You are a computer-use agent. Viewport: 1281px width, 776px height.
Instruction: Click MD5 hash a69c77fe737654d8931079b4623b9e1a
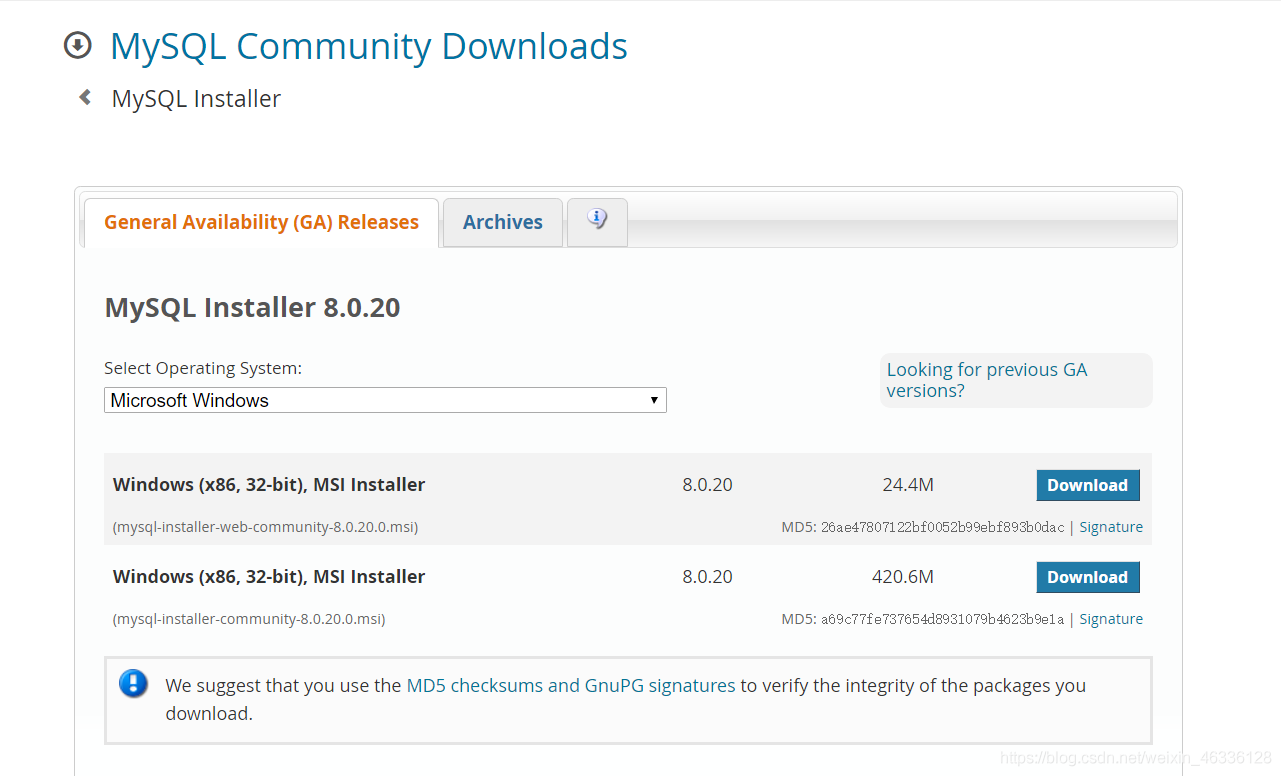(943, 619)
